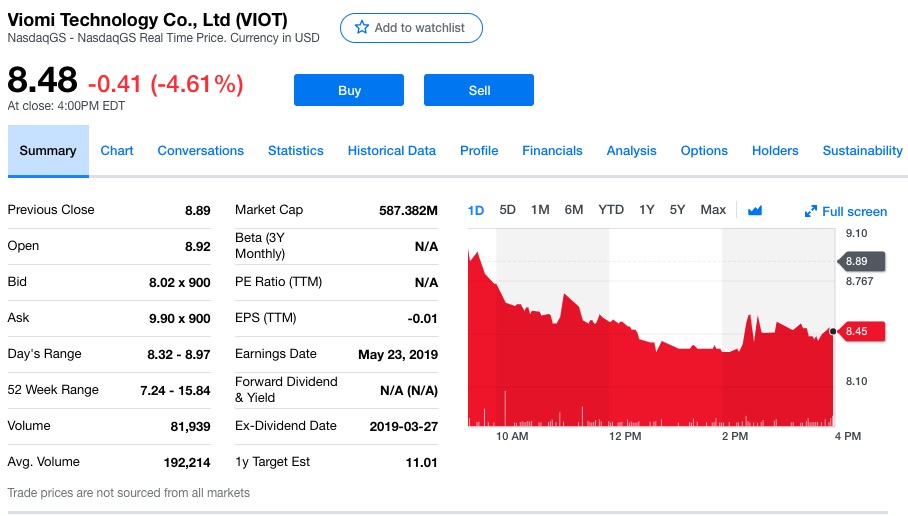Select the 6M chart range

point(574,210)
